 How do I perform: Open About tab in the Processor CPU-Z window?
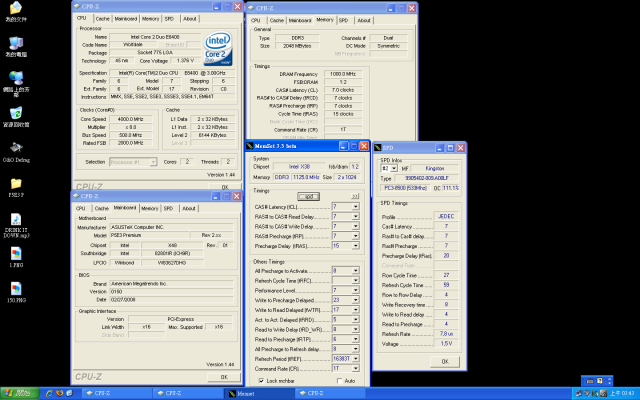tap(189, 19)
